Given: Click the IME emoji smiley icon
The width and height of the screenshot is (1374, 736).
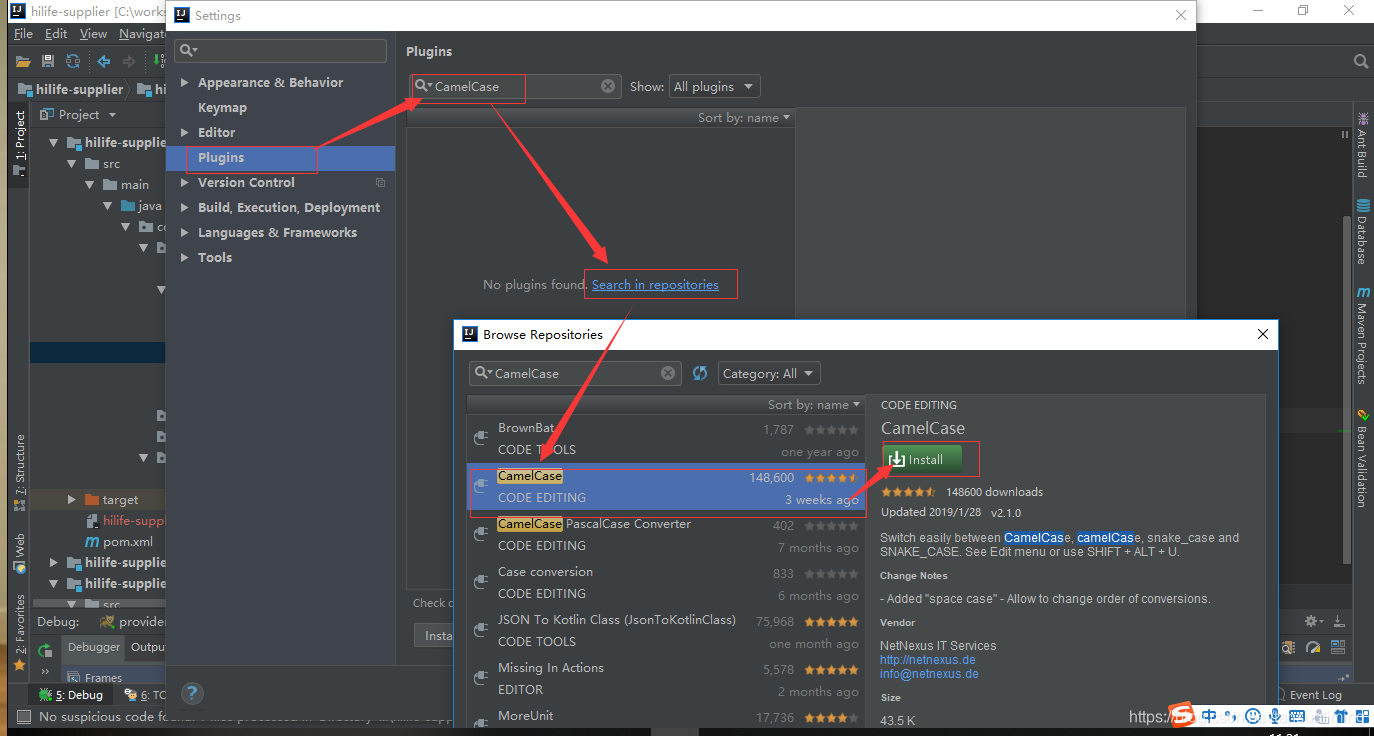Looking at the screenshot, I should [1253, 716].
